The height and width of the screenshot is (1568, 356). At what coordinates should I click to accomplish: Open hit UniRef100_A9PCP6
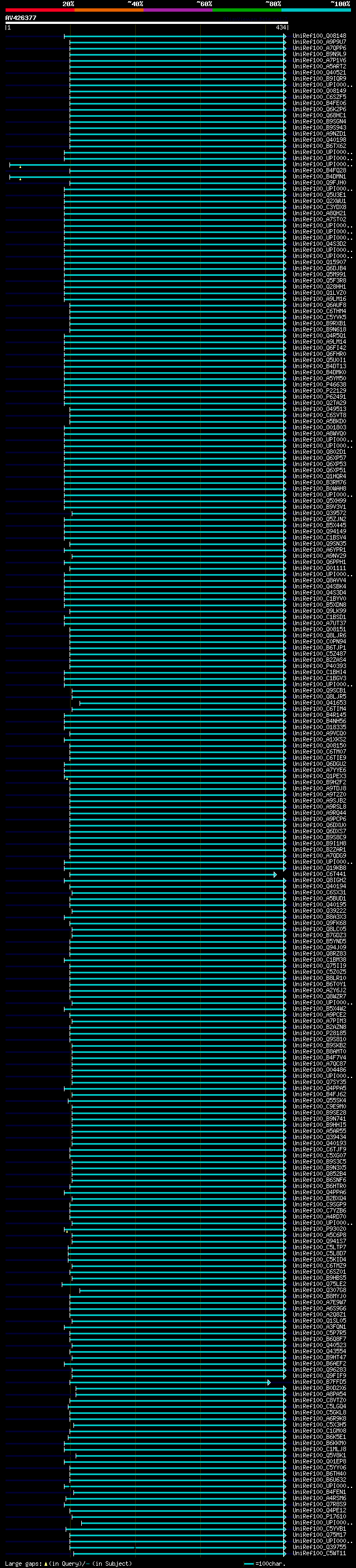319,819
